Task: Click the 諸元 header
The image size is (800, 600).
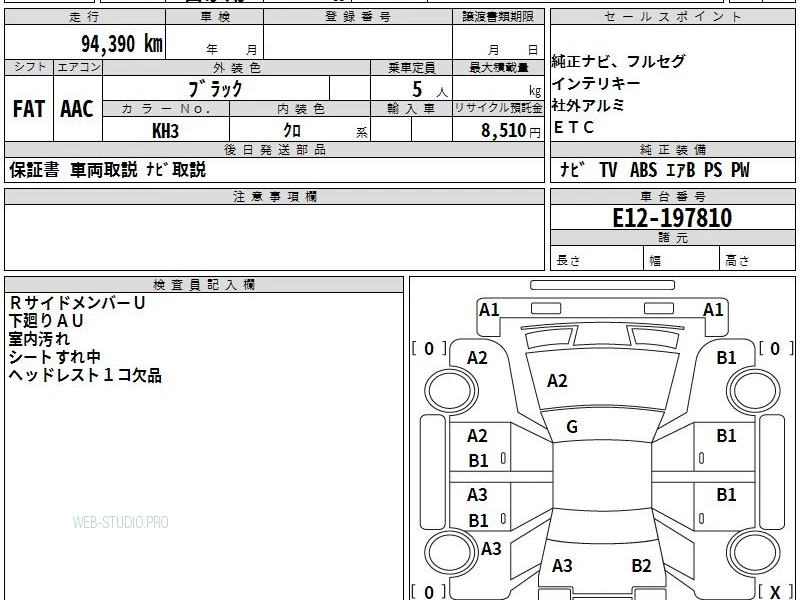Action: tap(672, 238)
